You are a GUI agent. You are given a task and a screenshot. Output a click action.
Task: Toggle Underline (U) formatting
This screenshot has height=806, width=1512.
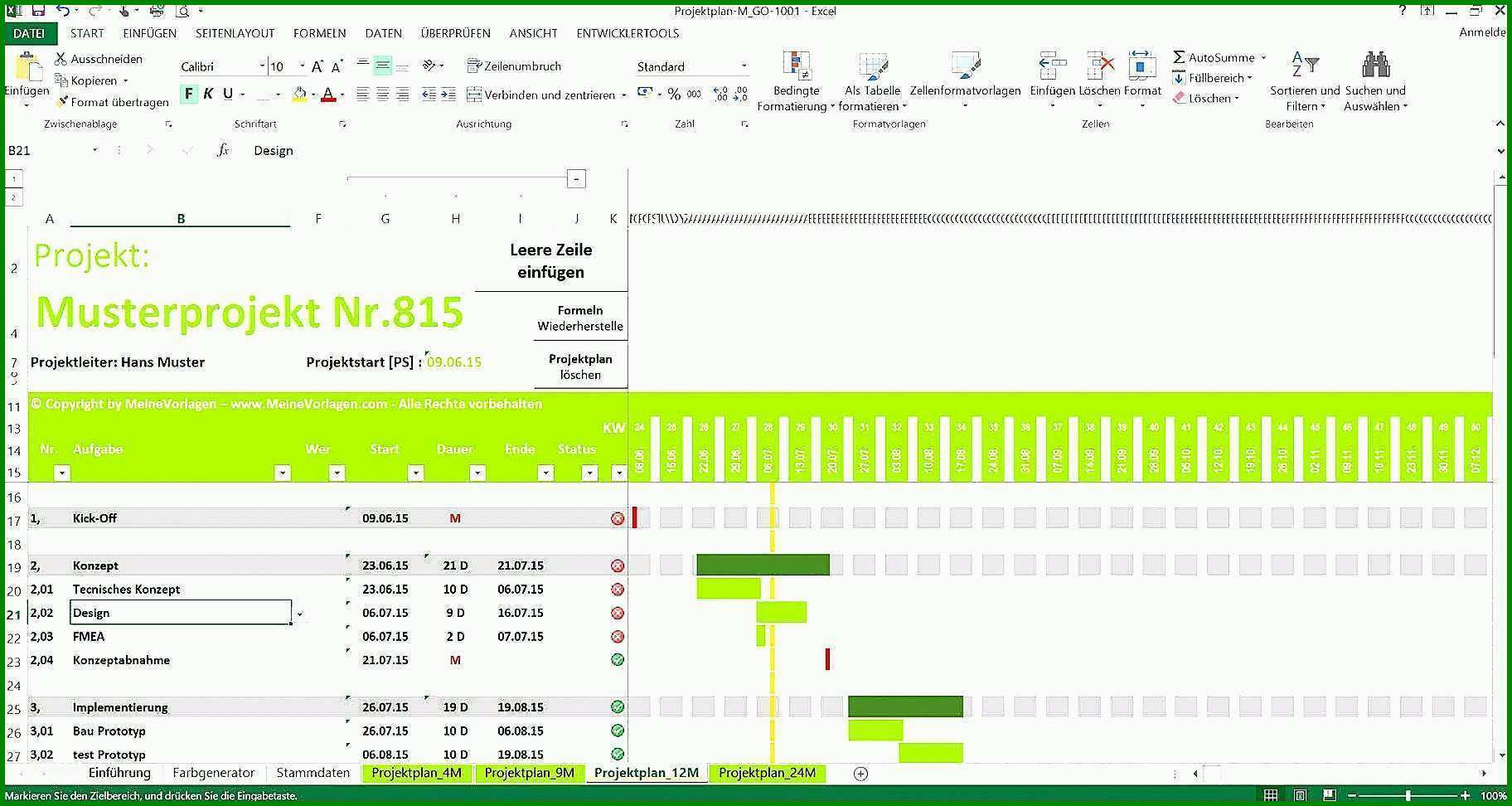tap(228, 94)
